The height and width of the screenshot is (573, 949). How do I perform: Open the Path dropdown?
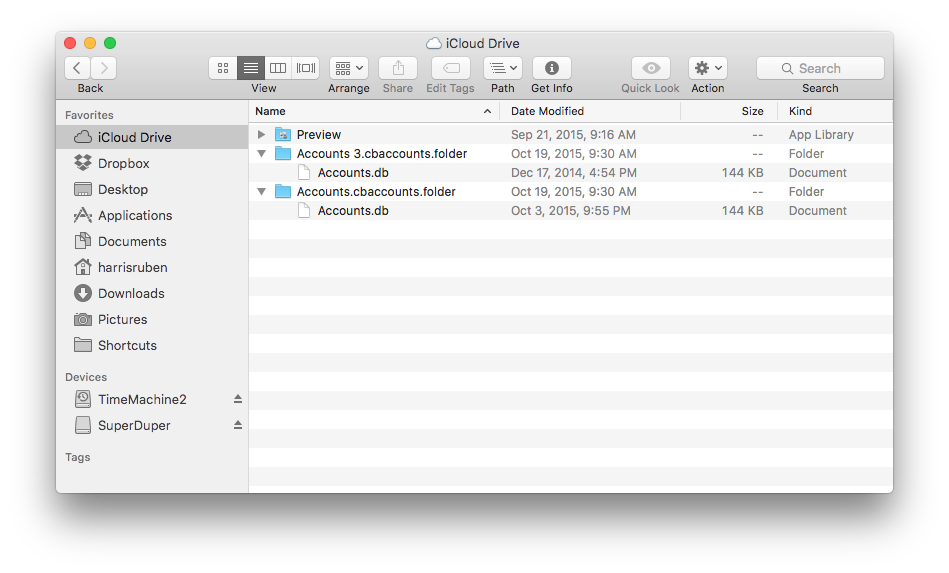pyautogui.click(x=502, y=68)
